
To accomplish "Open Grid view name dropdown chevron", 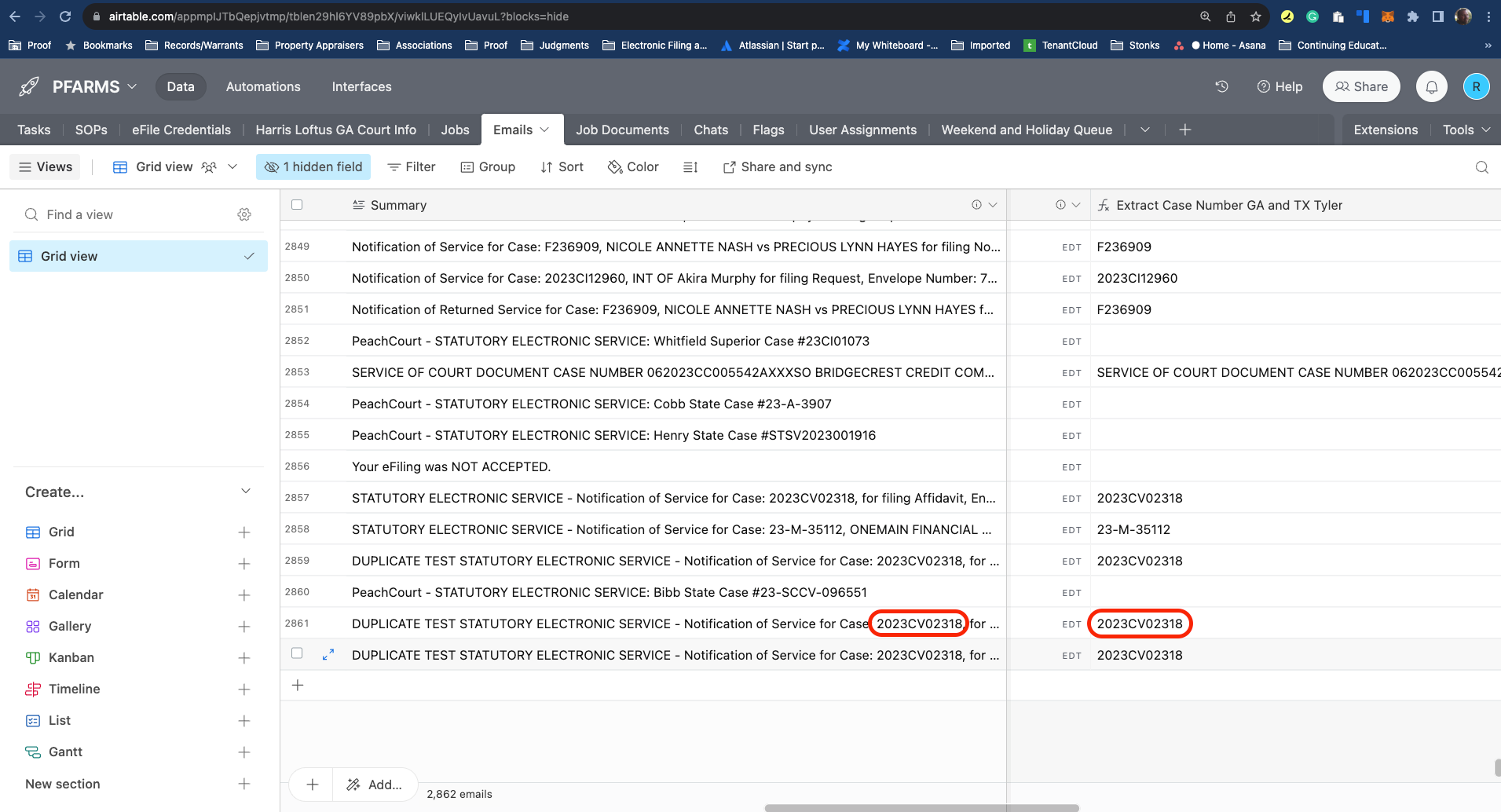I will [x=232, y=167].
